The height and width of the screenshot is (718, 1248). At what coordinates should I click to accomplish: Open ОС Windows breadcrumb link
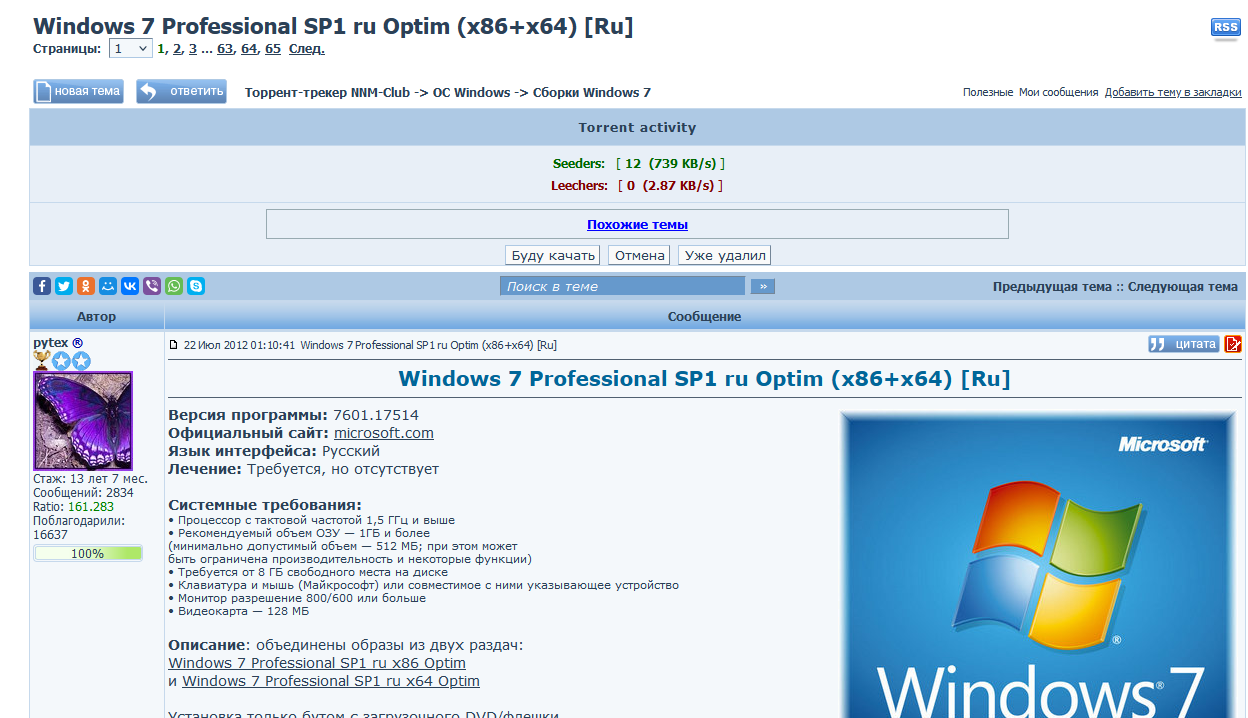point(471,93)
